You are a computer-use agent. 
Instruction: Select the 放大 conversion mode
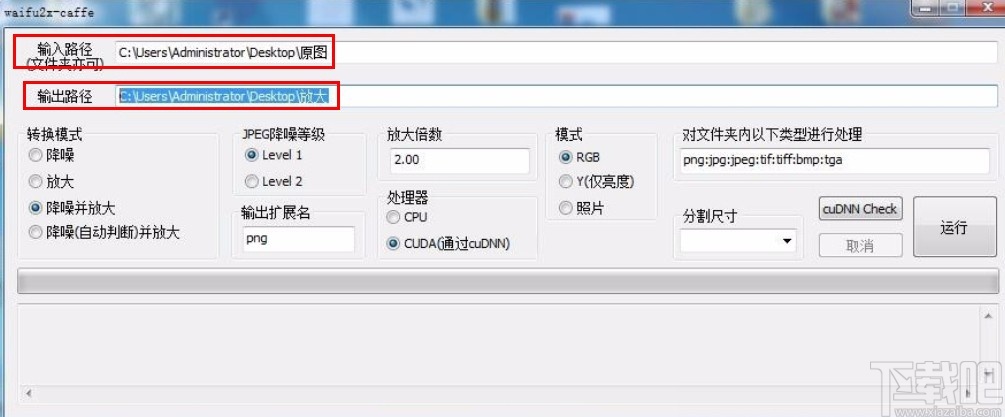[51, 182]
